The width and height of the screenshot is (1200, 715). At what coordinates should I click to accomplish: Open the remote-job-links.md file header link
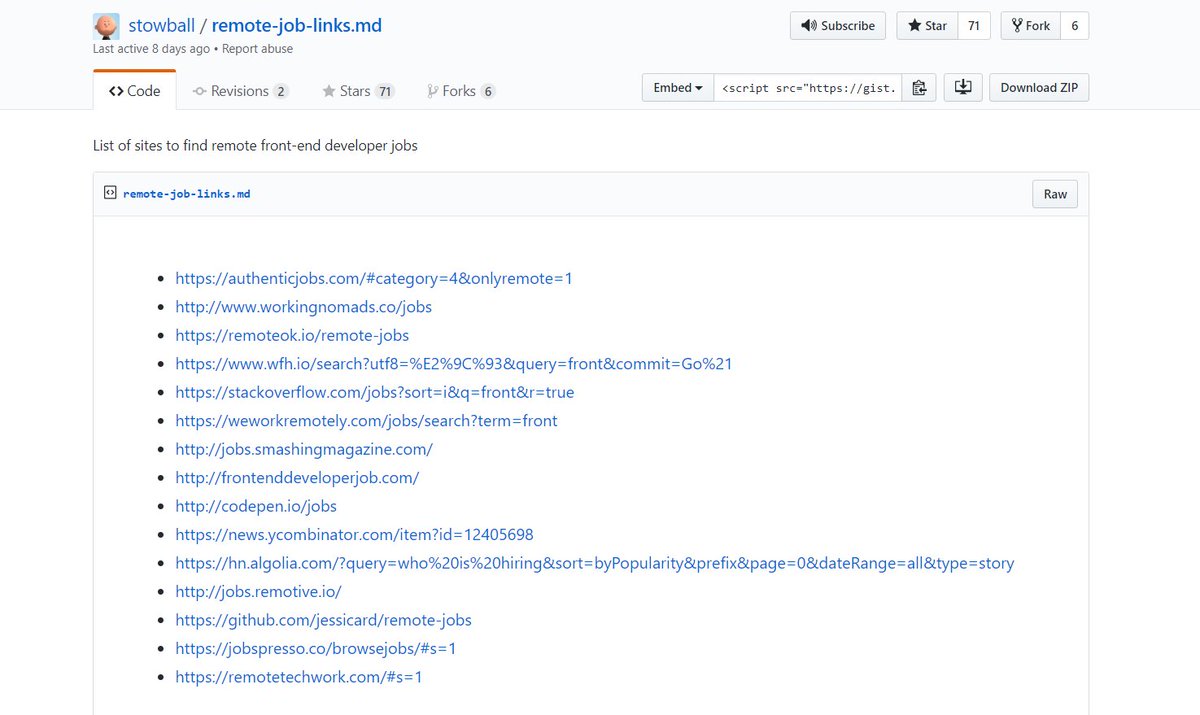pyautogui.click(x=186, y=194)
